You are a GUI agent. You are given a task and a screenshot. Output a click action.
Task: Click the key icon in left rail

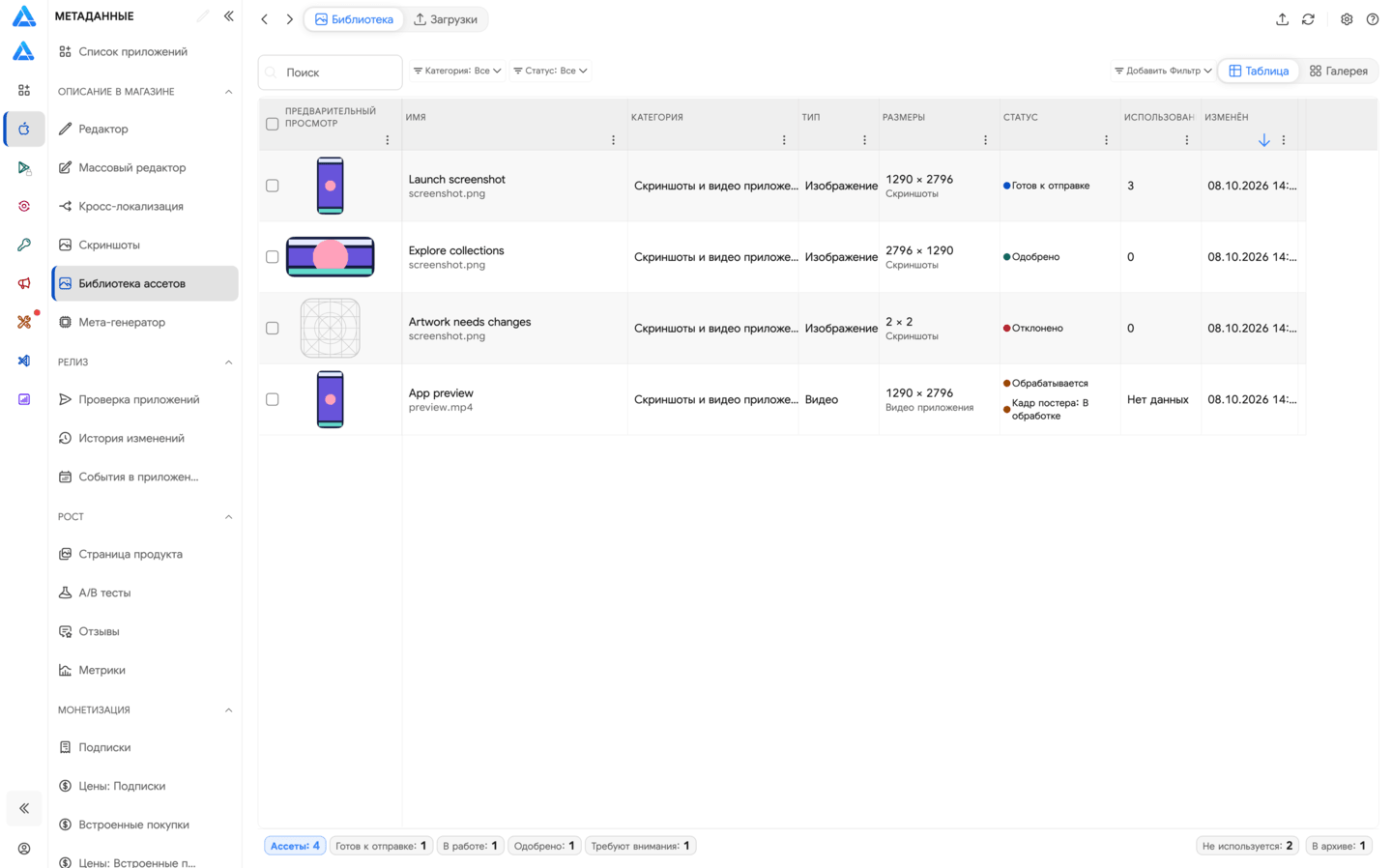tap(24, 245)
